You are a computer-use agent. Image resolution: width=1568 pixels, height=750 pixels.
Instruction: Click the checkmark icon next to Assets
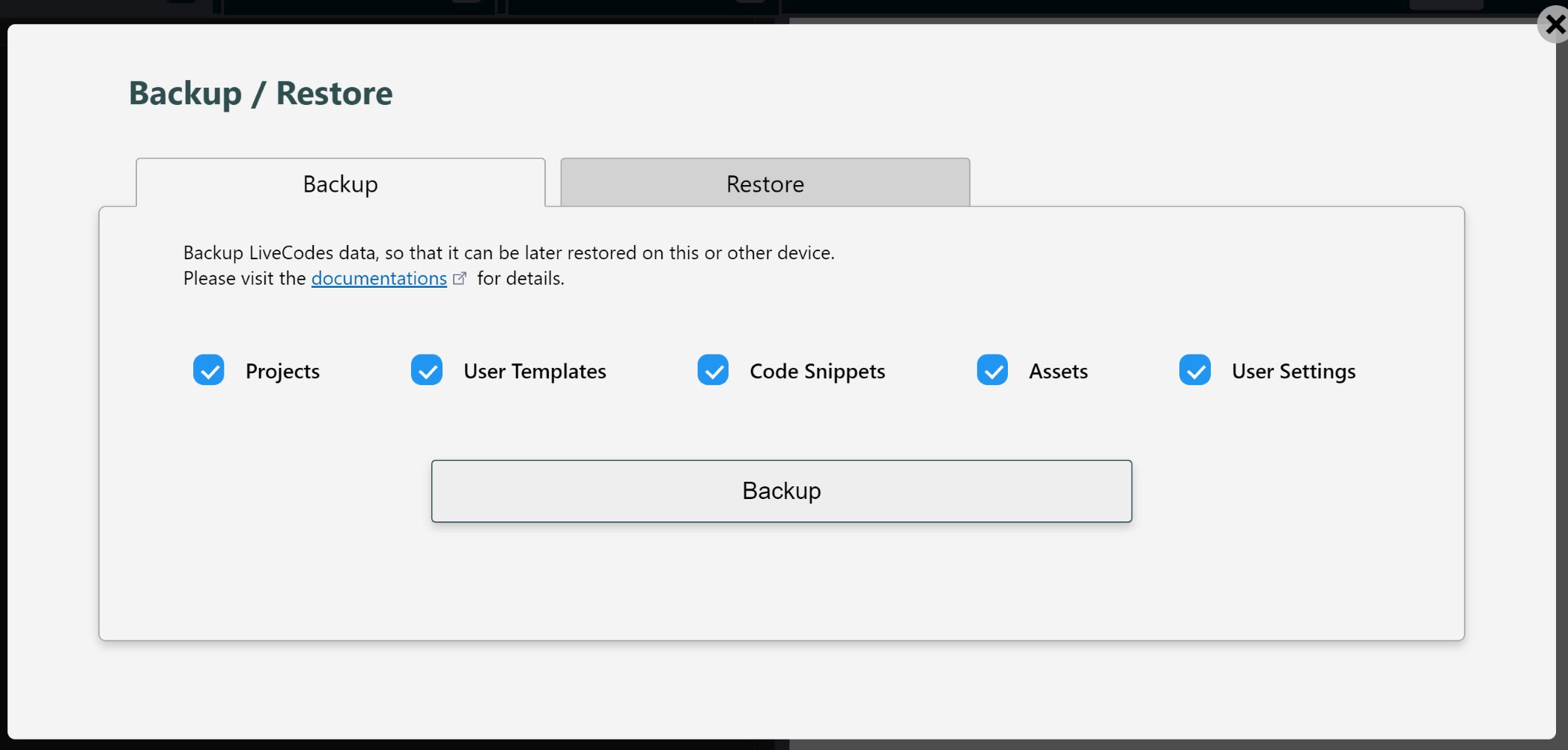click(x=992, y=369)
